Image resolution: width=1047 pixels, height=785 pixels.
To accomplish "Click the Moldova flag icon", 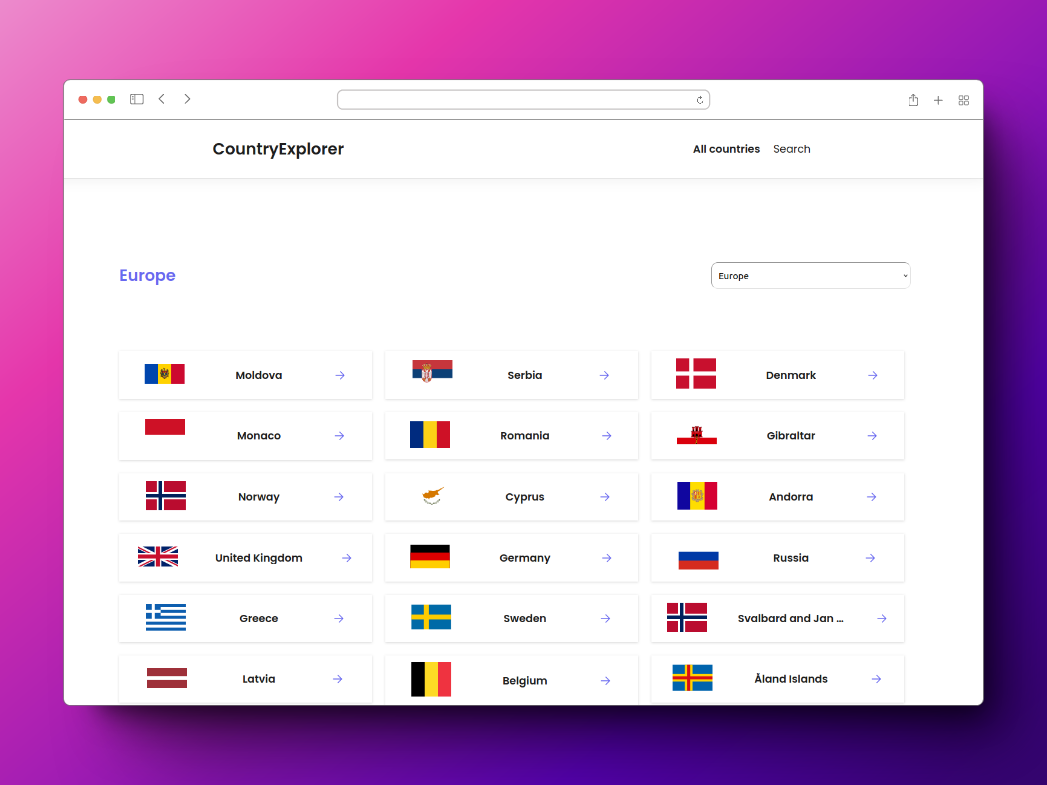I will [x=164, y=374].
